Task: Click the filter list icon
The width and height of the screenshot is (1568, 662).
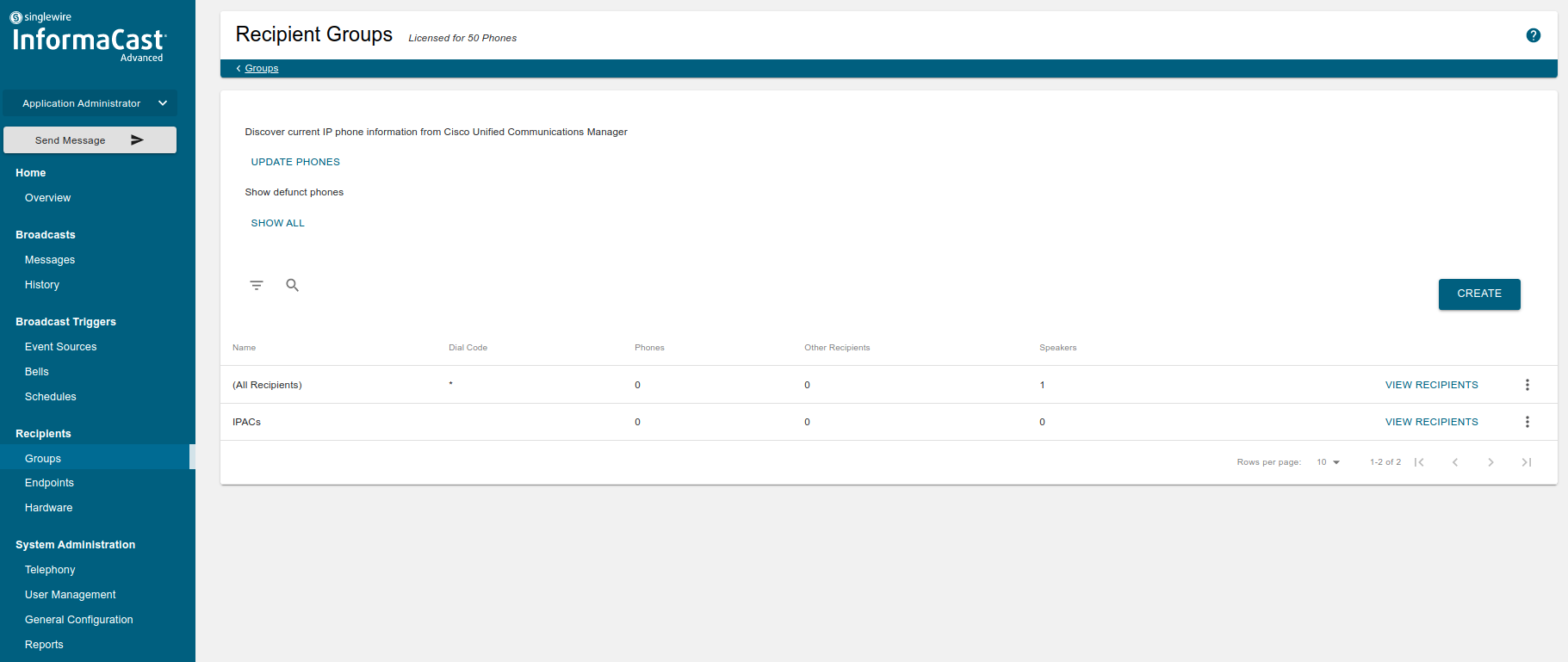Action: coord(257,285)
